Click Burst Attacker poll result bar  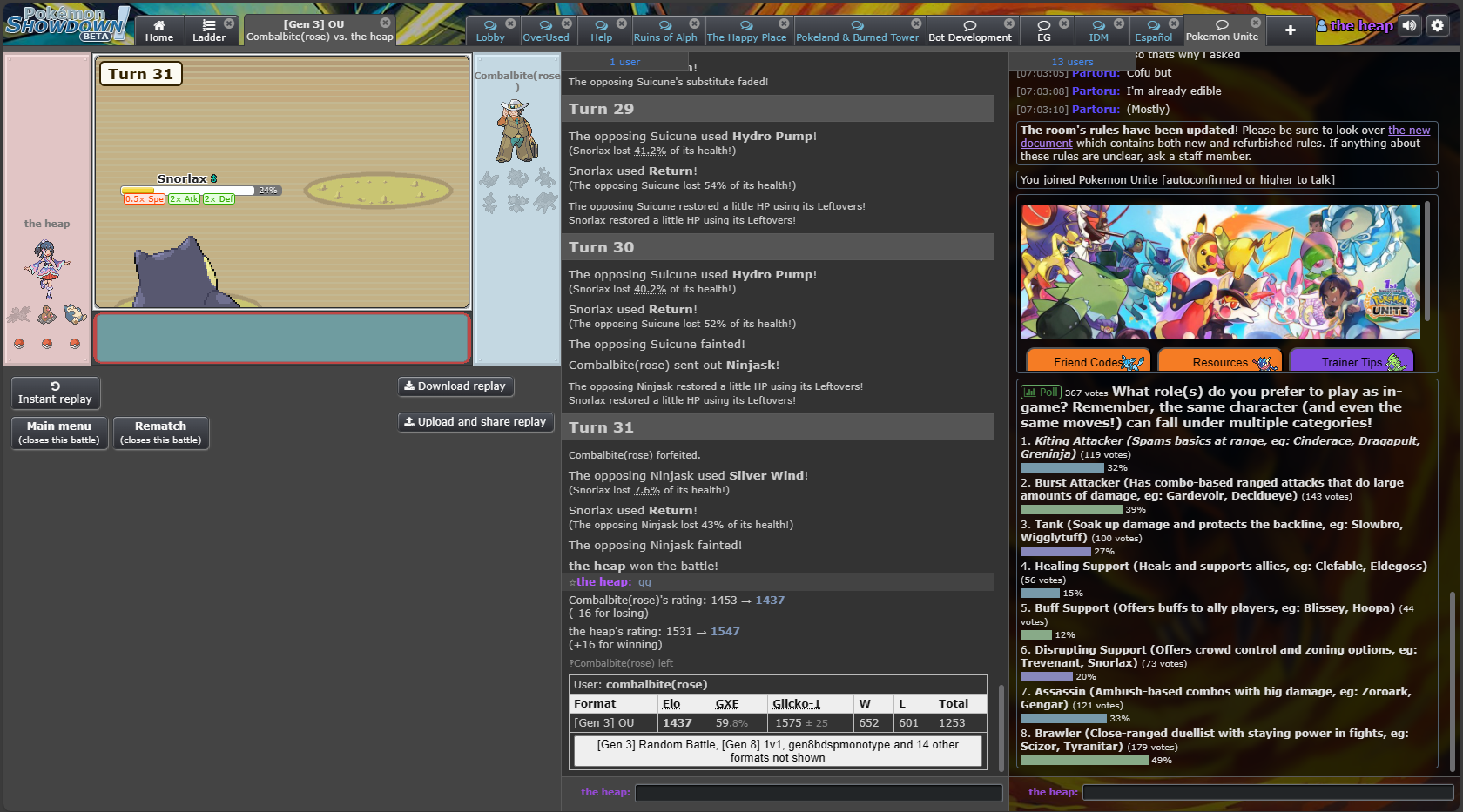click(x=1071, y=510)
